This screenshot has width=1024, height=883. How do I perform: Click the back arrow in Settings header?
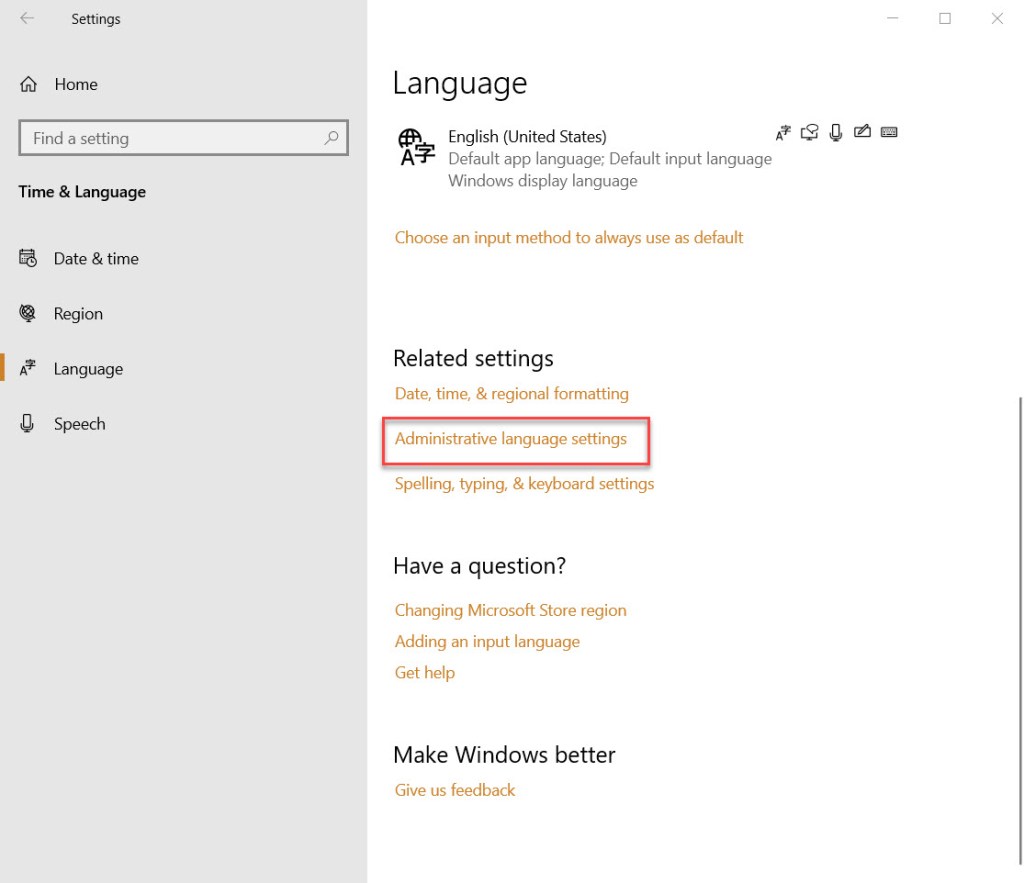[27, 18]
